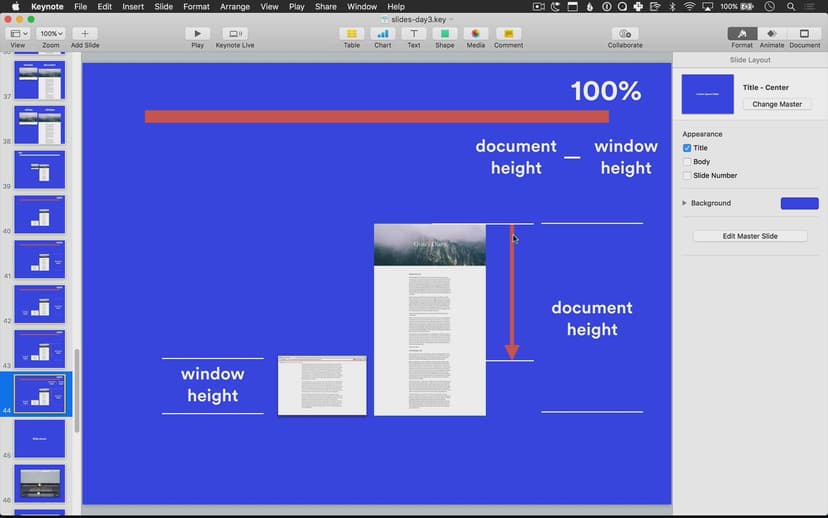
Task: Open the Keynote menu
Action: 47,6
